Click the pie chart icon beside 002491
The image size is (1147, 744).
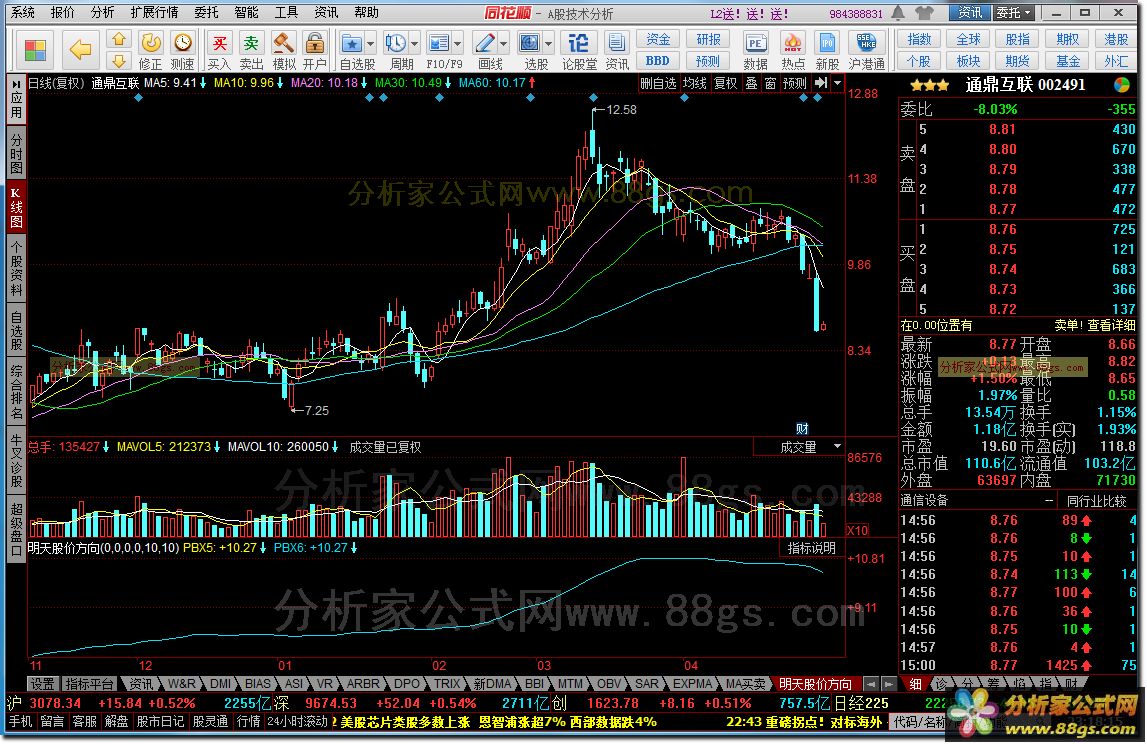click(1121, 85)
